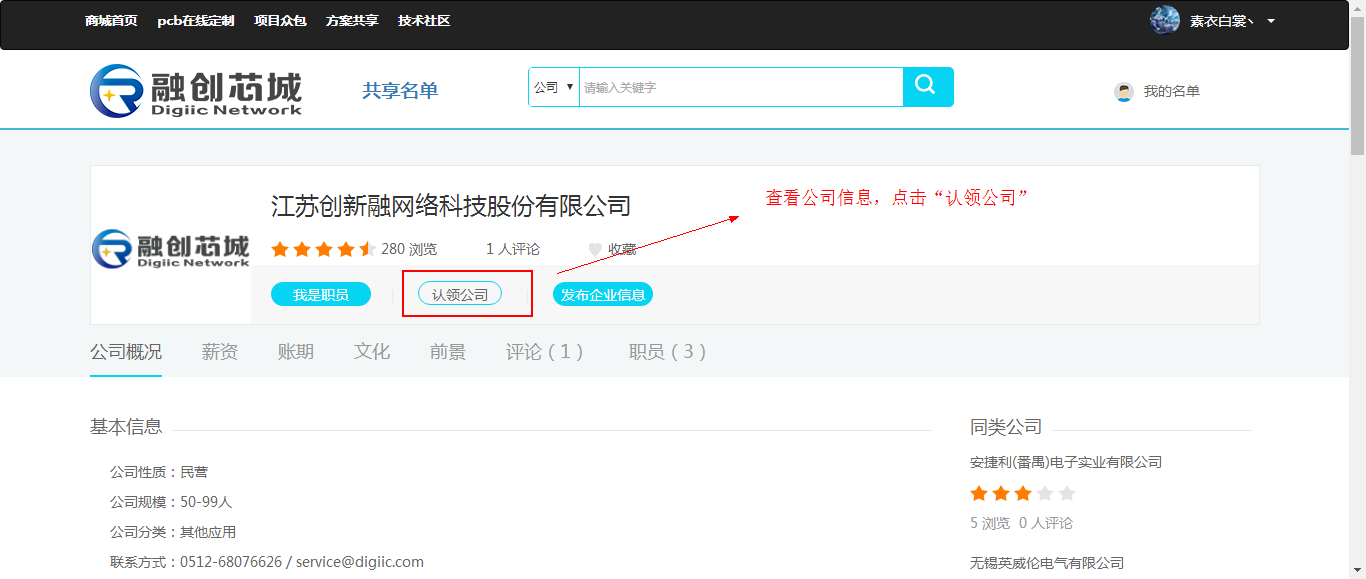Image resolution: width=1366 pixels, height=579 pixels.
Task: Switch to the 账期 tab
Action: pos(296,352)
